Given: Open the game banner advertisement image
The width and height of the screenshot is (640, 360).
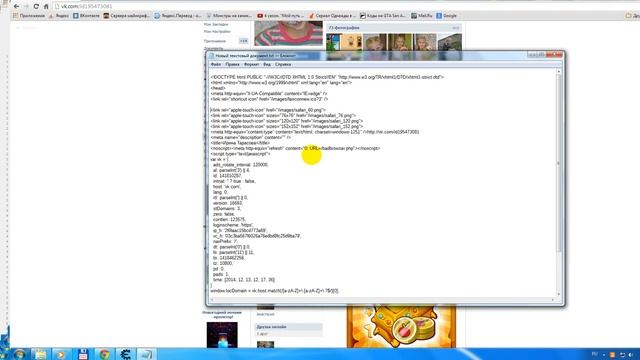Looking at the screenshot, I should [401, 327].
